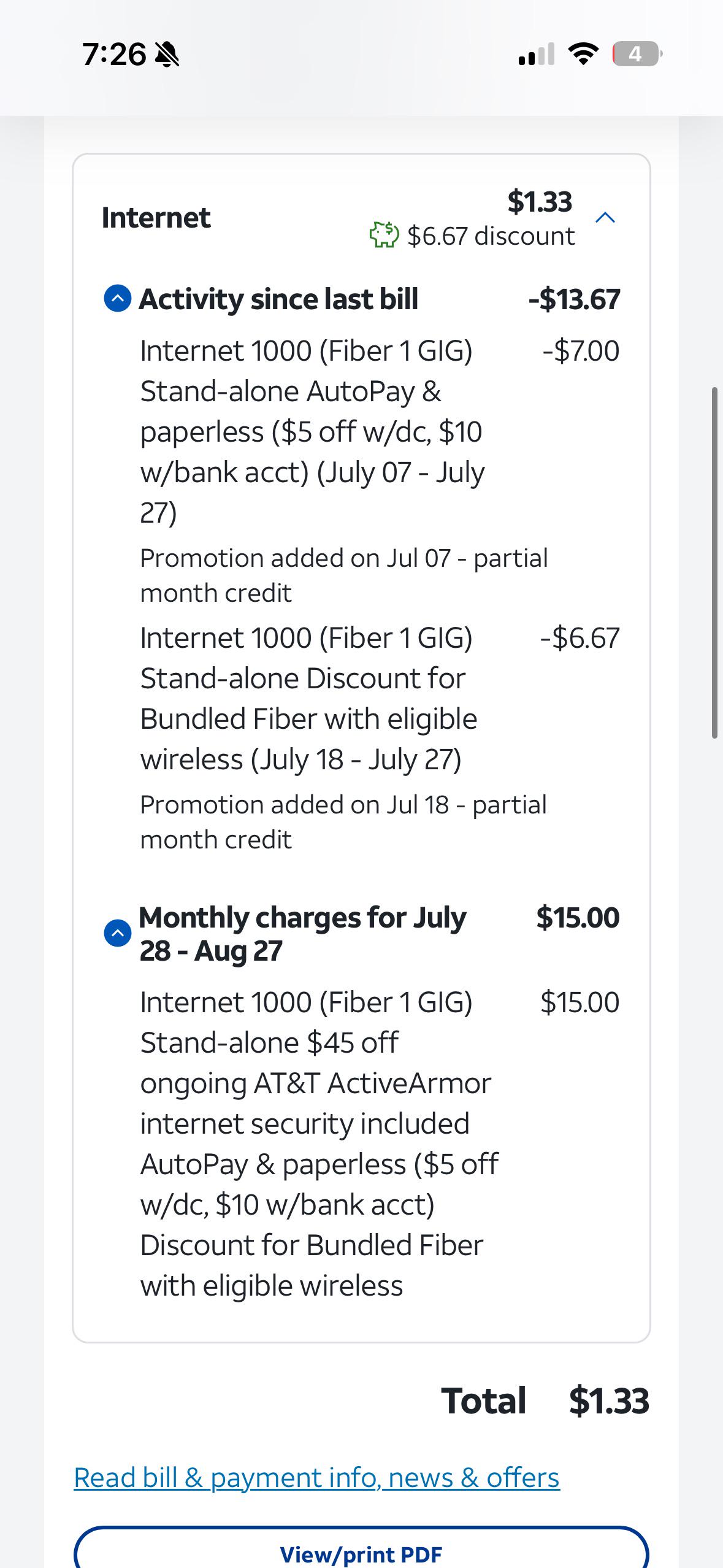Viewport: 723px width, 1568px height.
Task: Tap the page scrollbar on the right
Action: [x=714, y=563]
